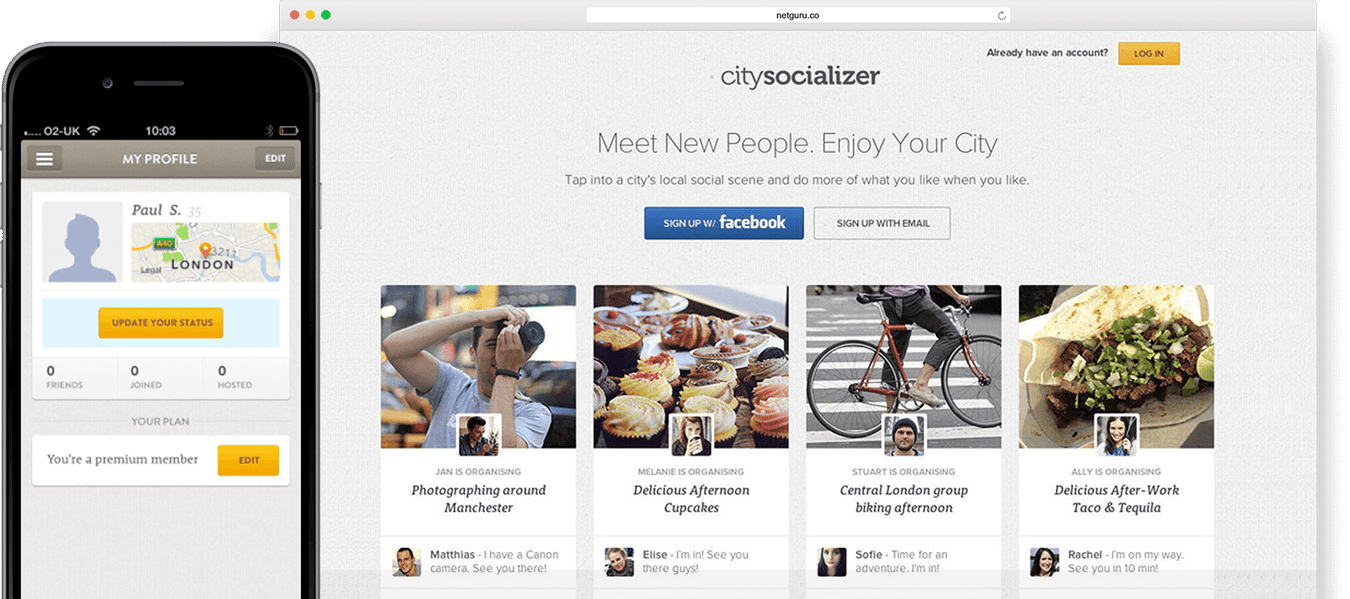This screenshot has width=1350, height=599.
Task: Click the netguru.co address bar
Action: [x=798, y=16]
